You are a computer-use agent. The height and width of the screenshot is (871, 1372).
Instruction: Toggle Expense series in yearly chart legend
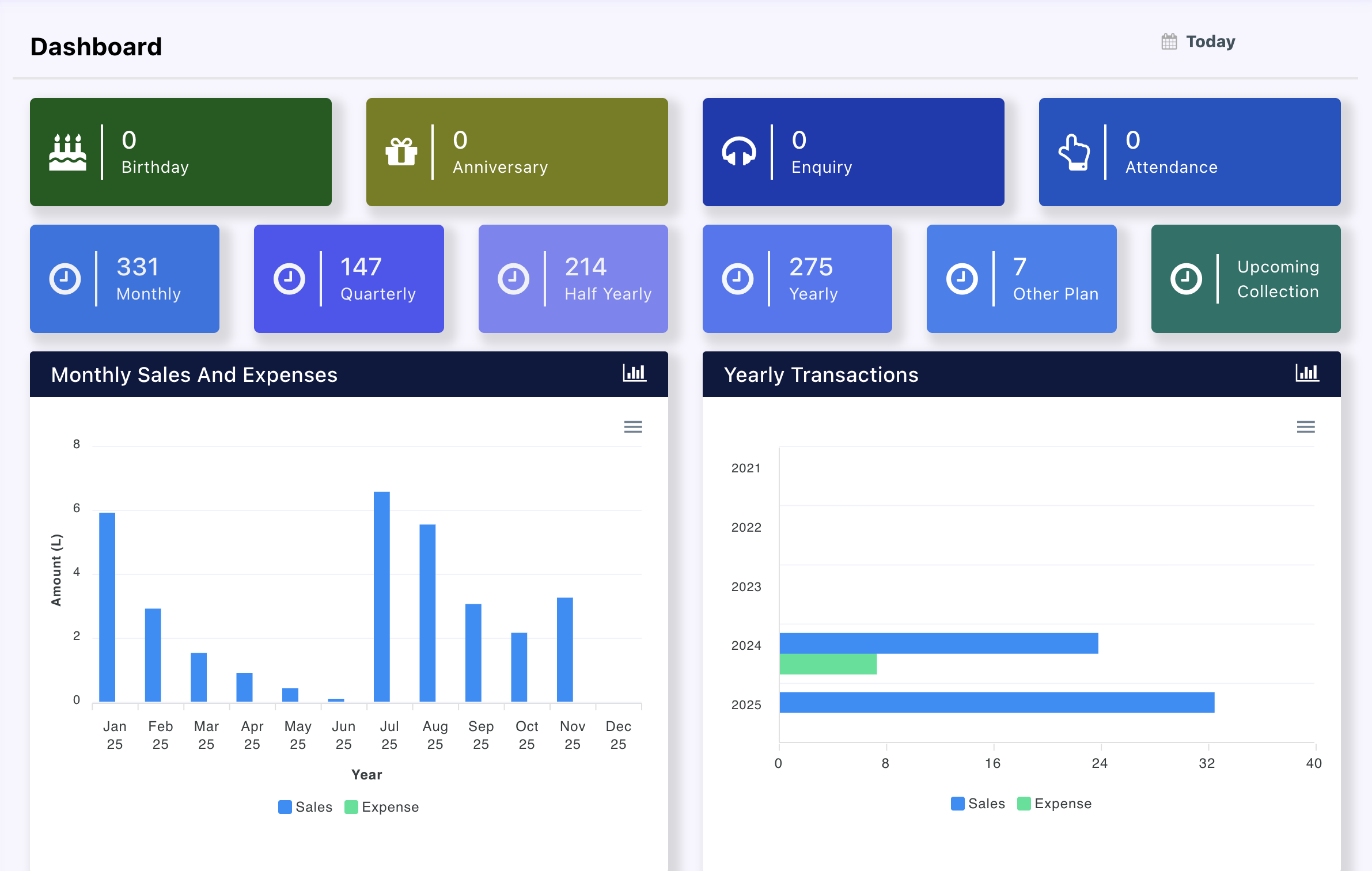(1055, 803)
